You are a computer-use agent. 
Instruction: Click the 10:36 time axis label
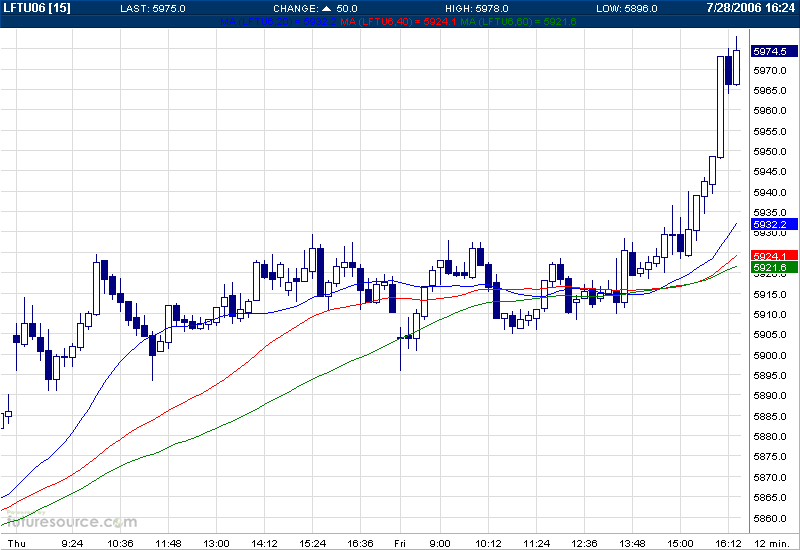(120, 543)
